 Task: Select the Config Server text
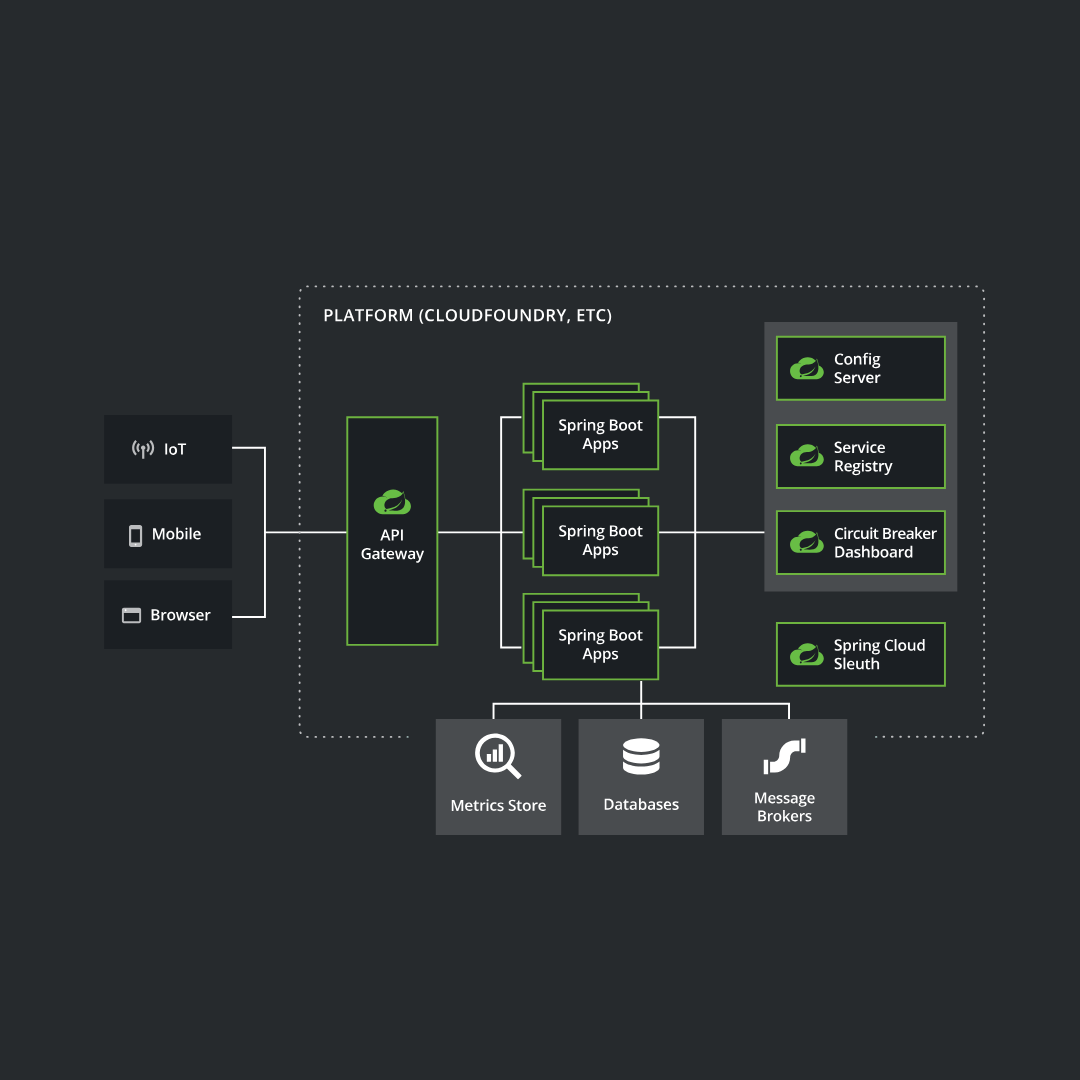tap(857, 368)
